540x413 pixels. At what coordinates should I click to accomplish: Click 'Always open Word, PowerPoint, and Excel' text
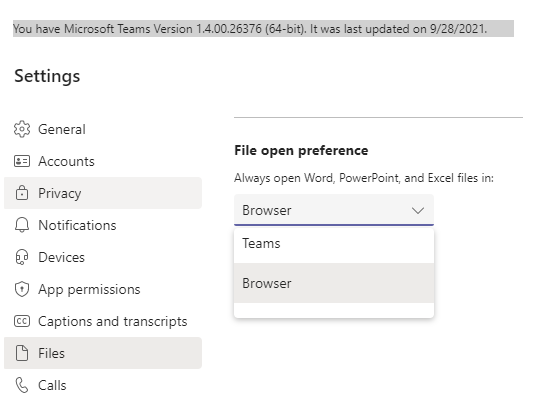click(364, 178)
